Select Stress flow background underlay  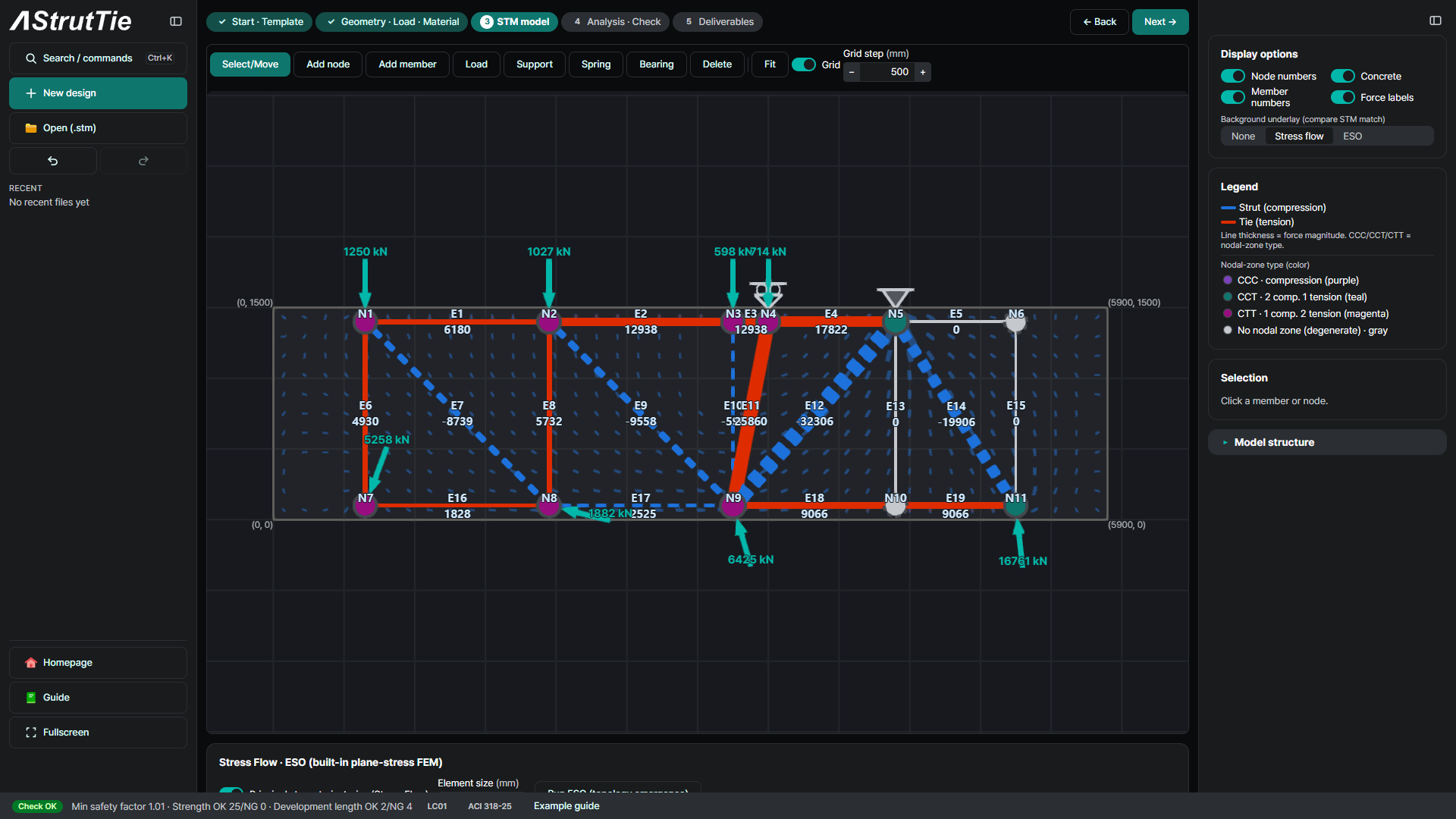pyautogui.click(x=1299, y=136)
